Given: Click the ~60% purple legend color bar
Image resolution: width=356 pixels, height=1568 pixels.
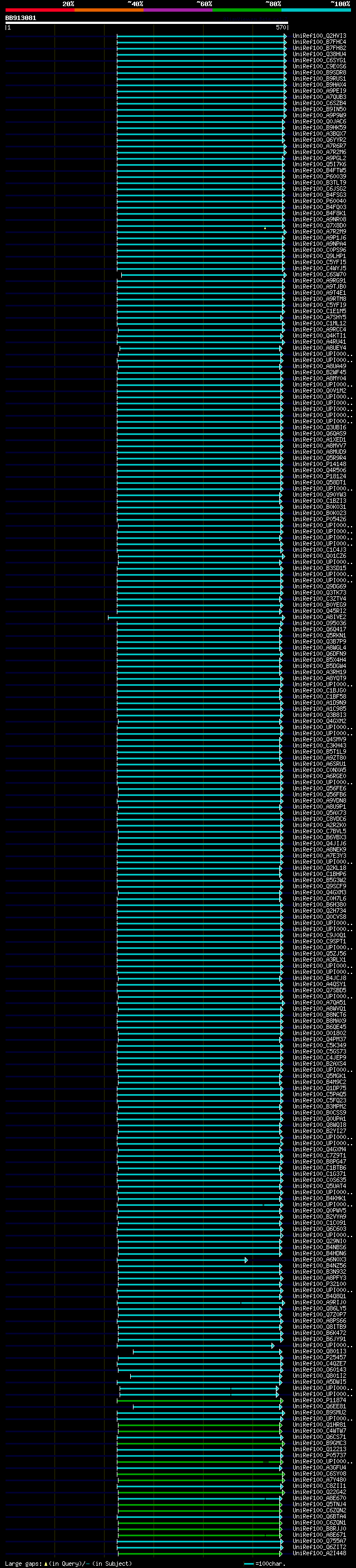Looking at the screenshot, I should (179, 10).
